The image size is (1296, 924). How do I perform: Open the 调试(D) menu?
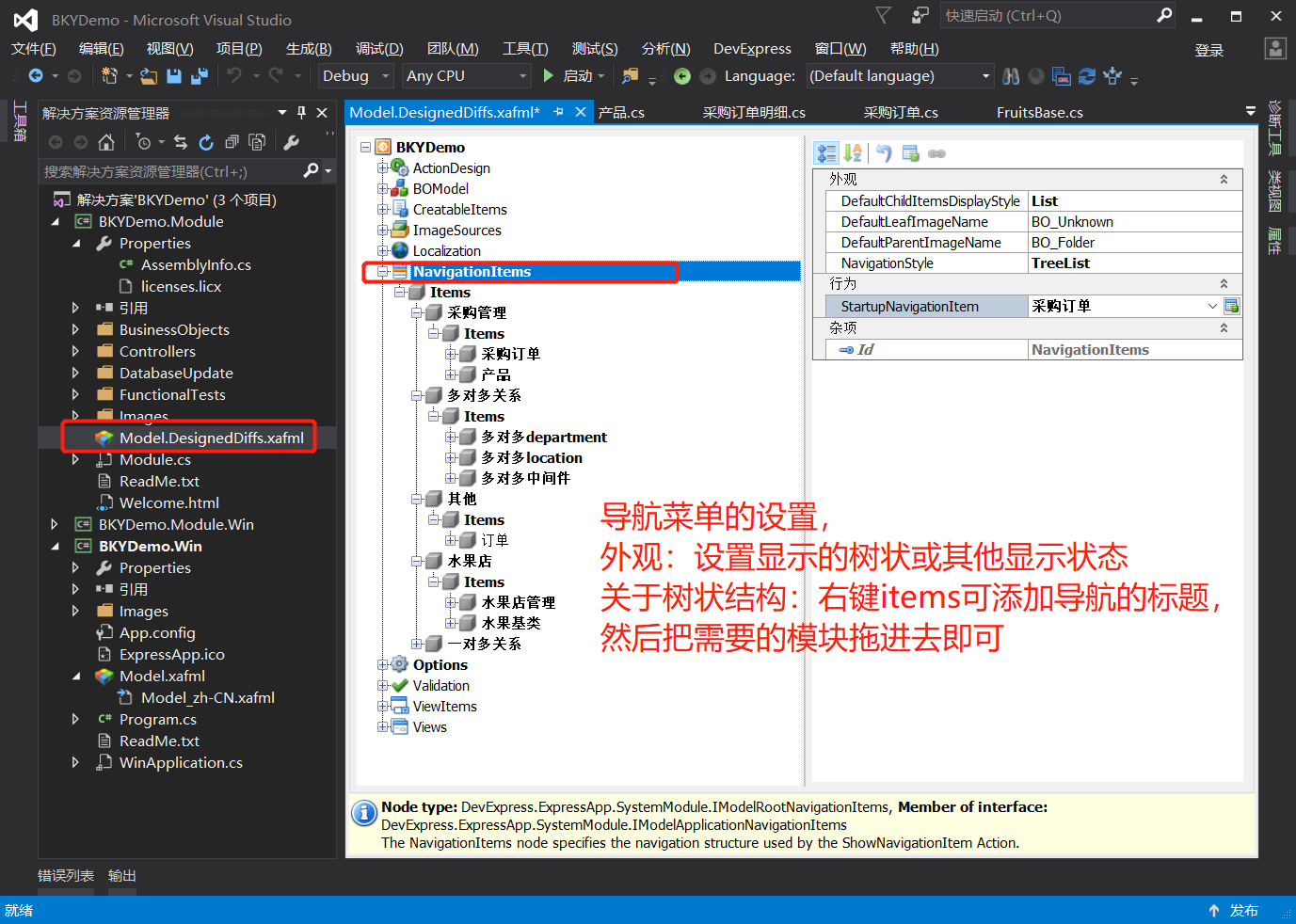(x=379, y=49)
